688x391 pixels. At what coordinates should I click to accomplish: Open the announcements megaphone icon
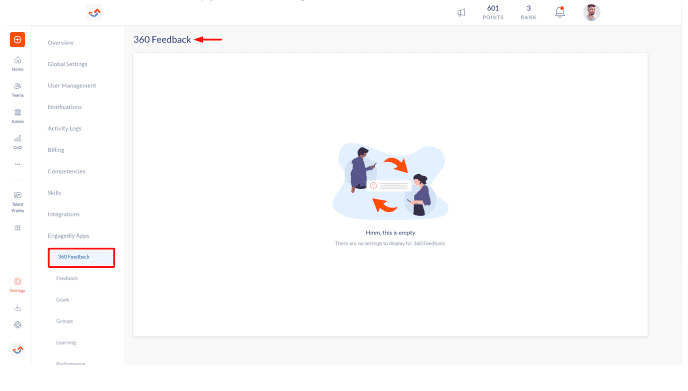pyautogui.click(x=461, y=13)
